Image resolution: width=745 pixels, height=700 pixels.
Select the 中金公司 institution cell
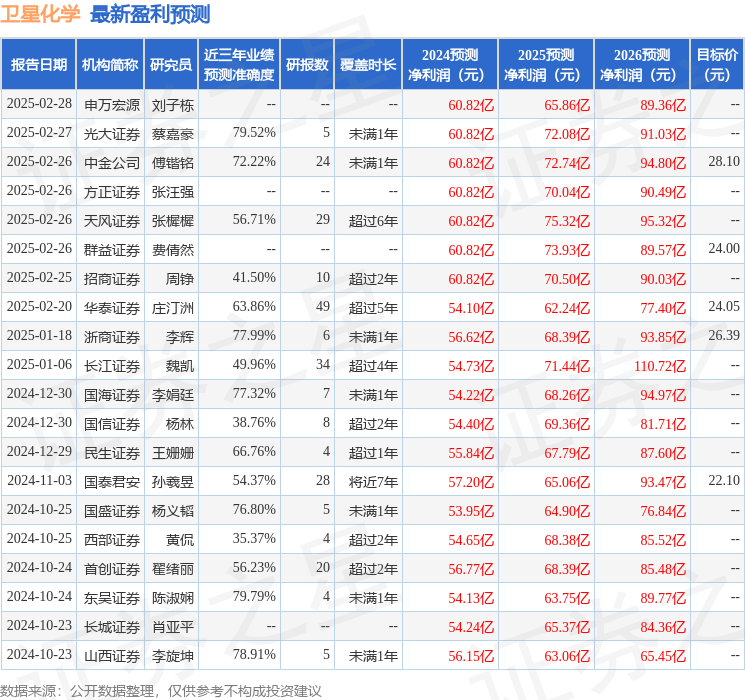coord(112,163)
